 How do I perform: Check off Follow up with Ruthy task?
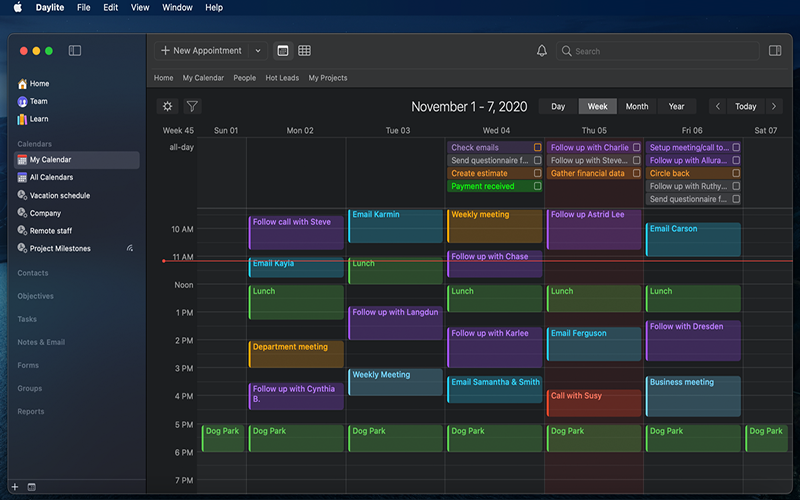[736, 186]
